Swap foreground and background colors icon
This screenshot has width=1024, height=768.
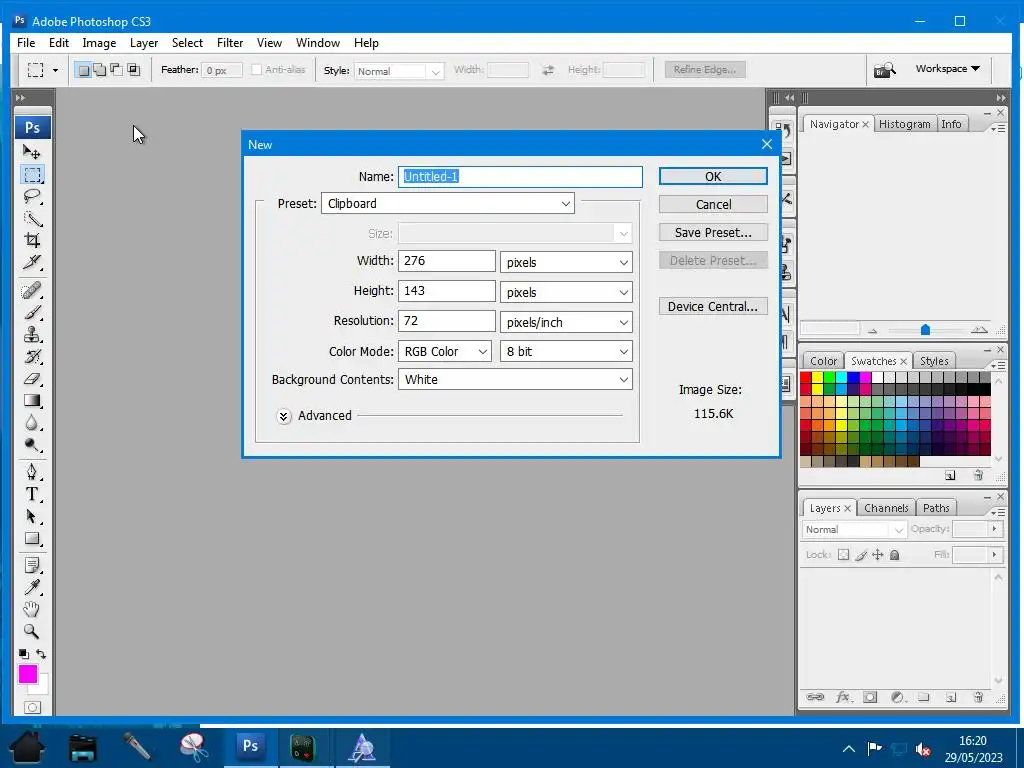41,654
